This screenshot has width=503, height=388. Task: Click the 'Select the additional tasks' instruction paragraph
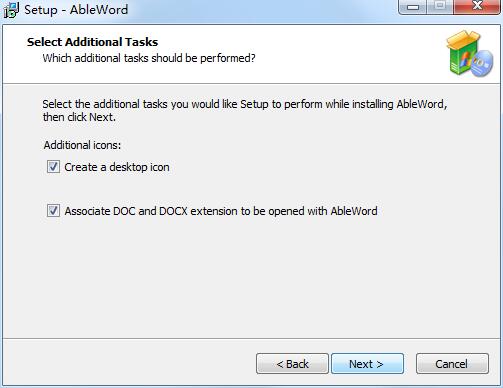245,111
